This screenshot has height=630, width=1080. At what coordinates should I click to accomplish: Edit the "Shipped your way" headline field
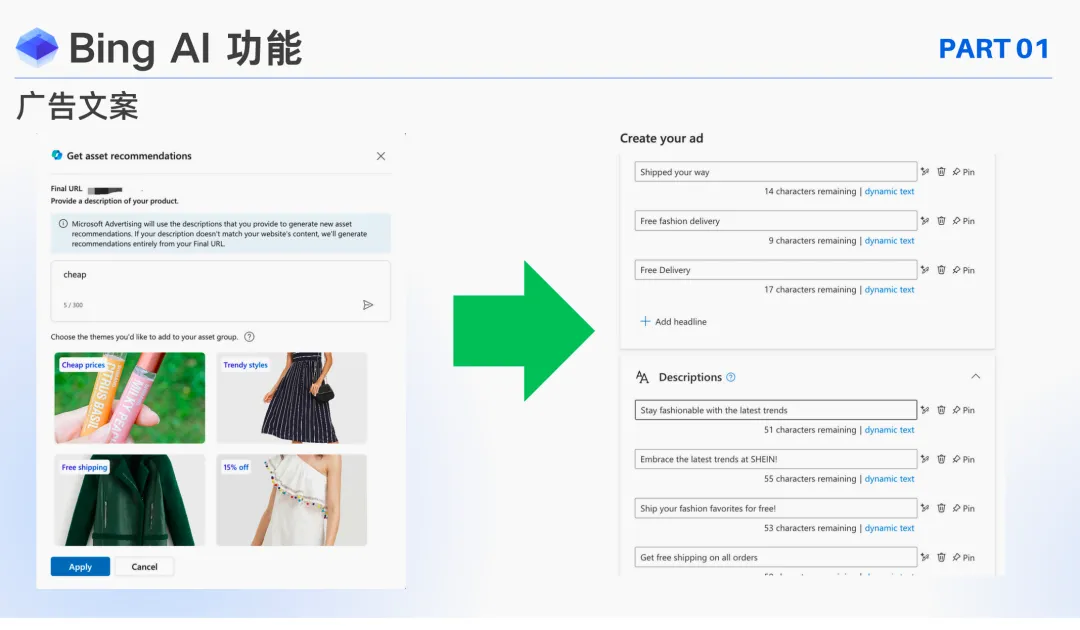[776, 171]
